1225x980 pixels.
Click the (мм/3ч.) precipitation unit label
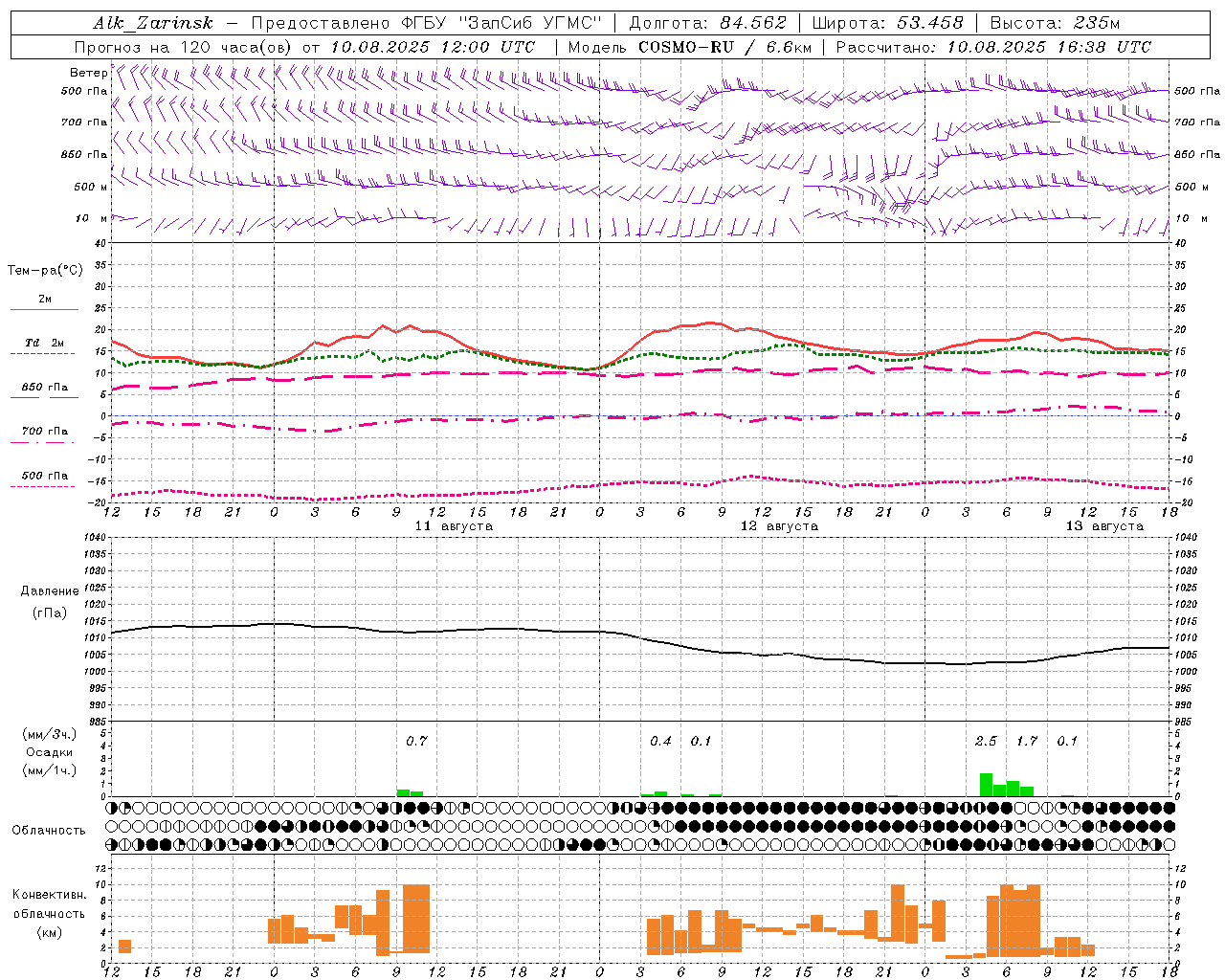pos(50,735)
